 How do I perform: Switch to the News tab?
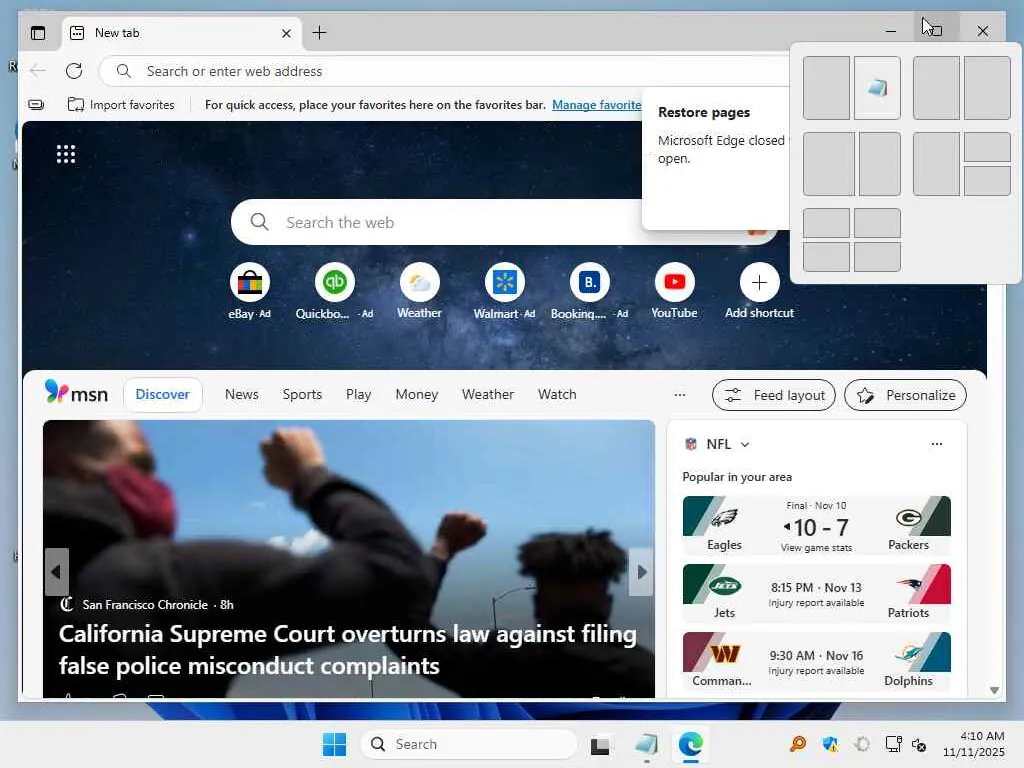click(x=242, y=394)
